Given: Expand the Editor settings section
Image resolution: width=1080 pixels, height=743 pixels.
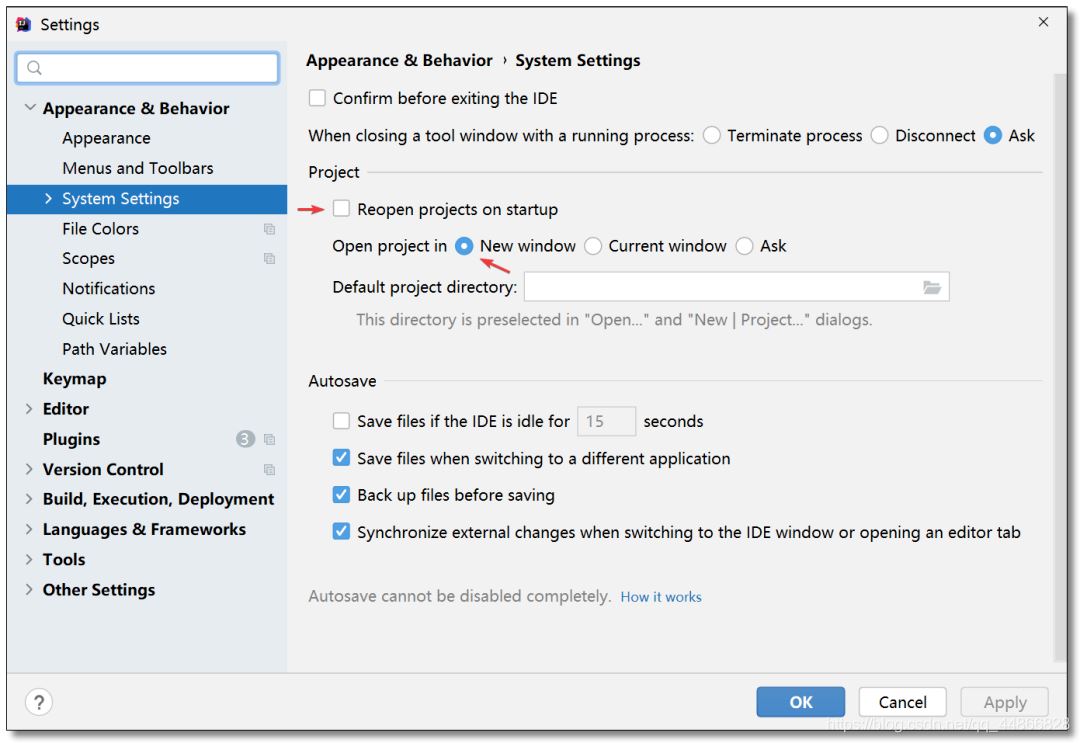Looking at the screenshot, I should pos(29,409).
